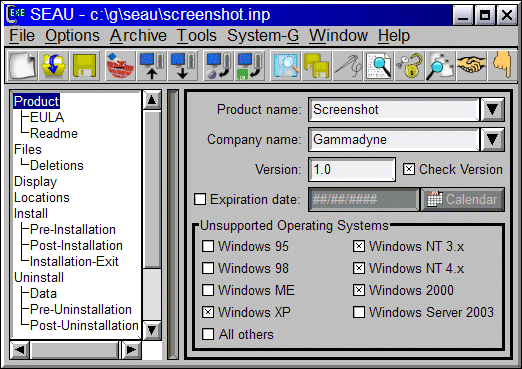Click the pointing hand toolbar icon
This screenshot has width=522, height=369.
(x=503, y=65)
